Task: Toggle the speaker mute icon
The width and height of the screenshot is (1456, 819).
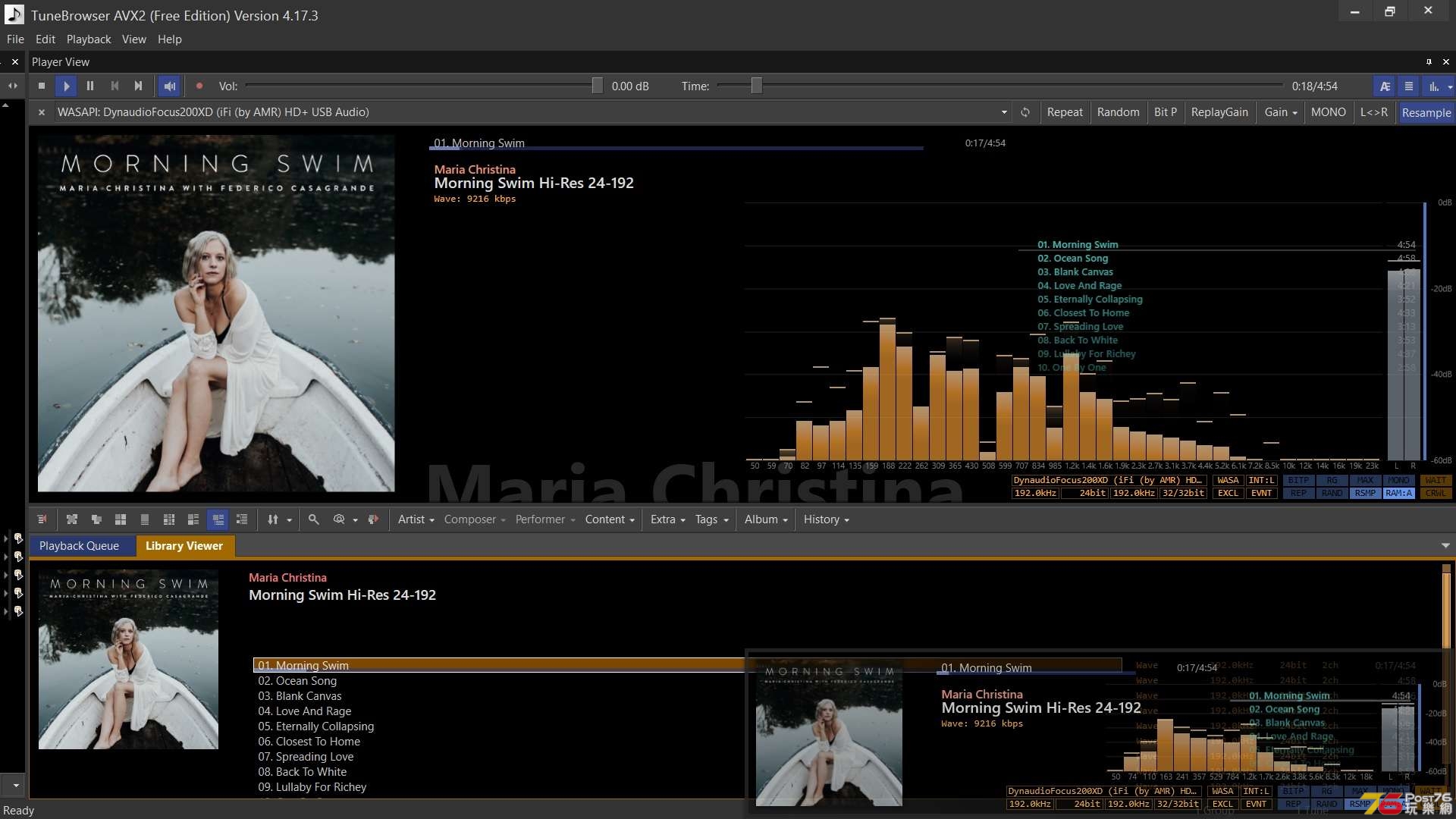Action: pyautogui.click(x=170, y=86)
